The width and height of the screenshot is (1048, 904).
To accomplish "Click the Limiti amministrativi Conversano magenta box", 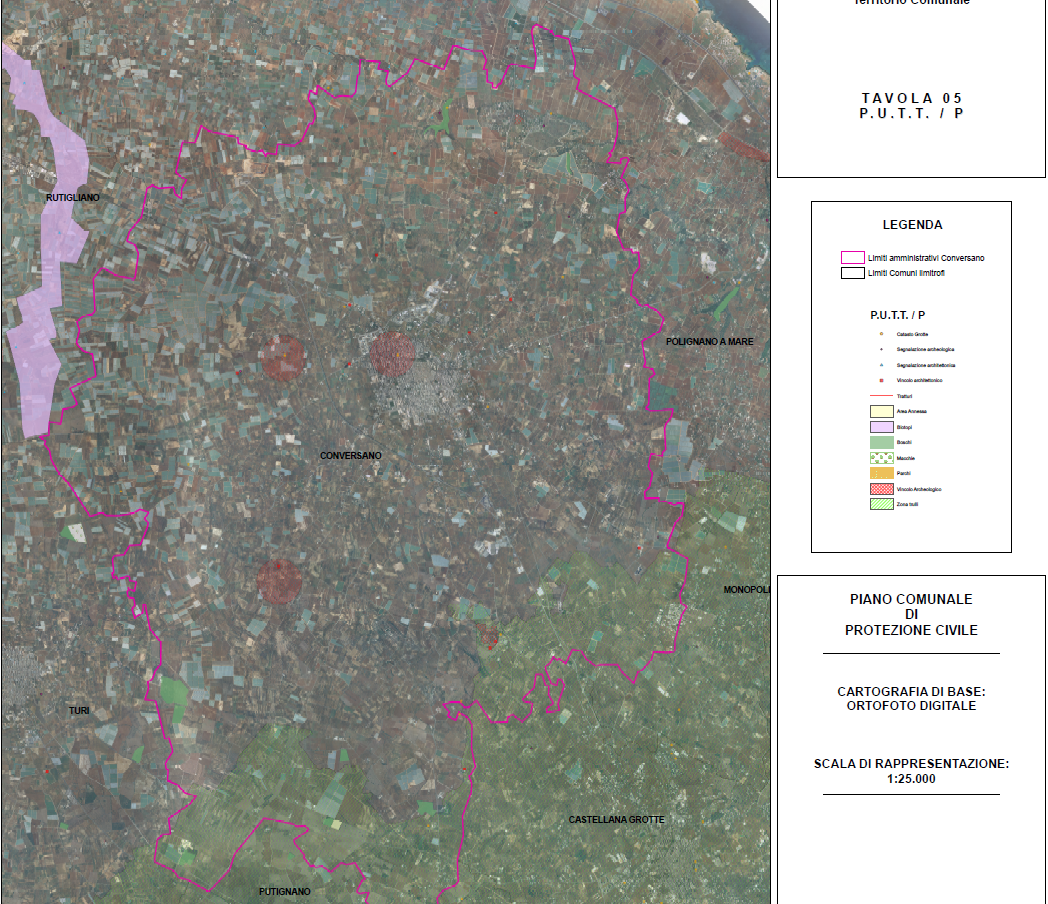I will 852,258.
